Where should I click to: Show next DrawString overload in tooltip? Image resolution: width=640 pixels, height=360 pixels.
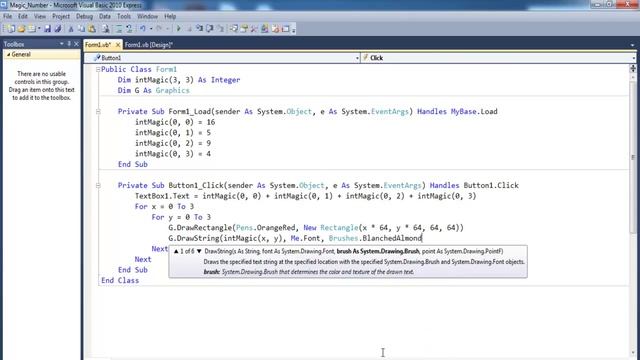coord(199,251)
